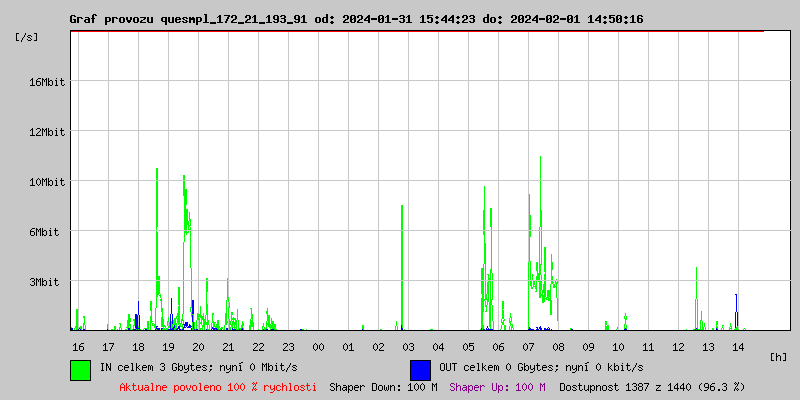800x400 pixels.
Task: Select the hour 00 label on the time axis
Action: click(x=318, y=346)
